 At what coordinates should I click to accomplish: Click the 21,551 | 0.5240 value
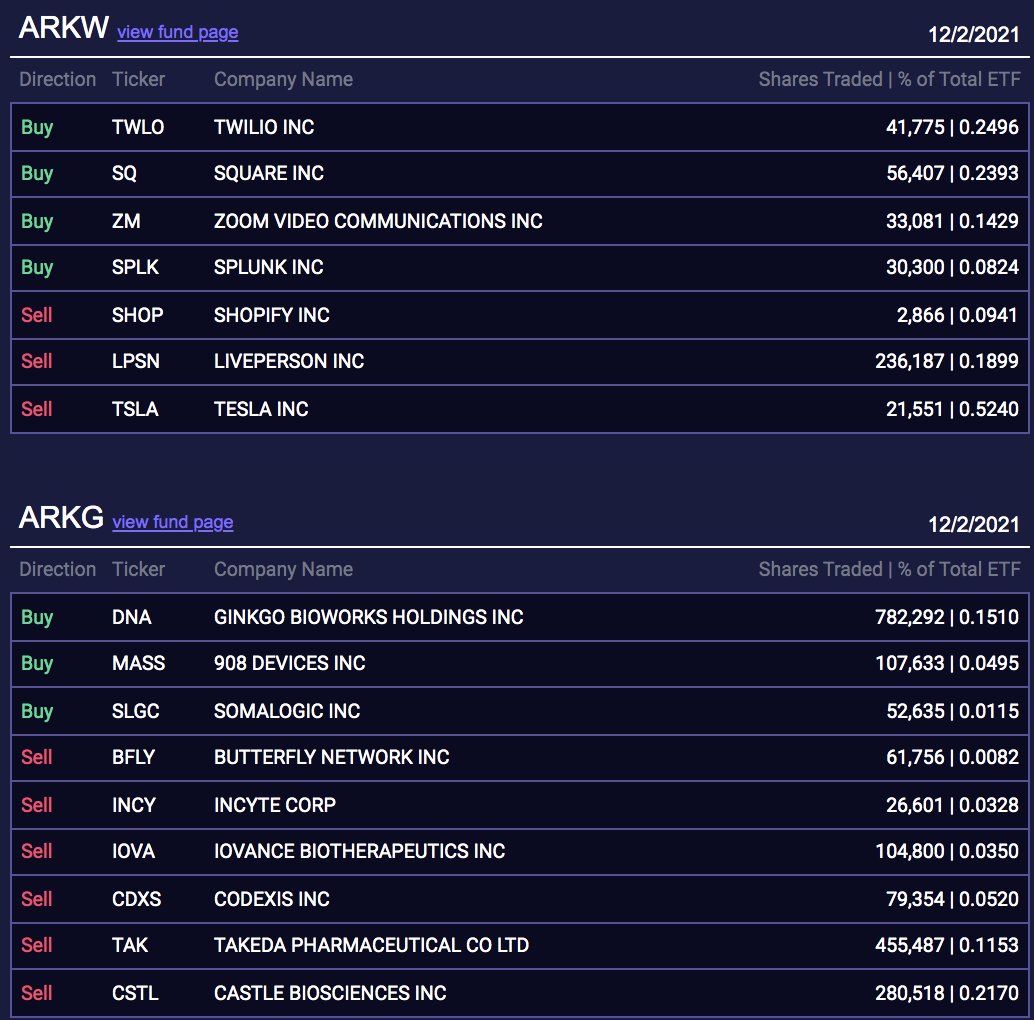tap(952, 409)
